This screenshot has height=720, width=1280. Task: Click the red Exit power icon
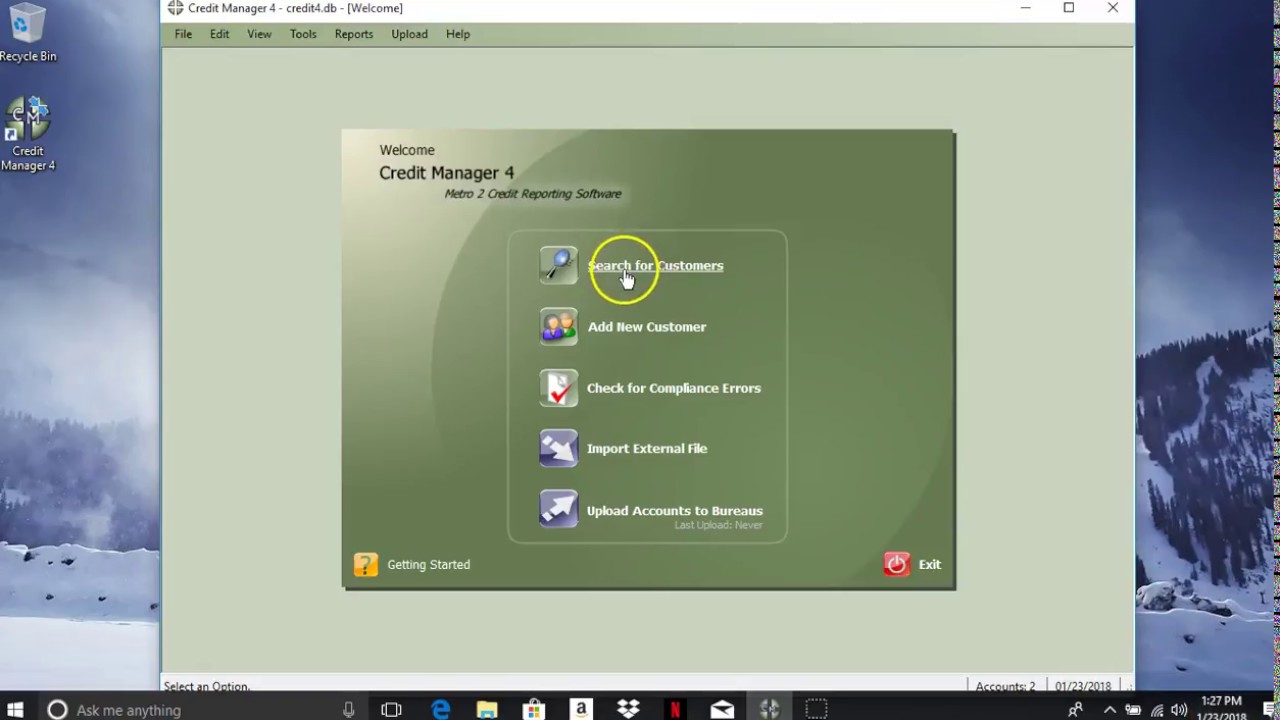[896, 564]
